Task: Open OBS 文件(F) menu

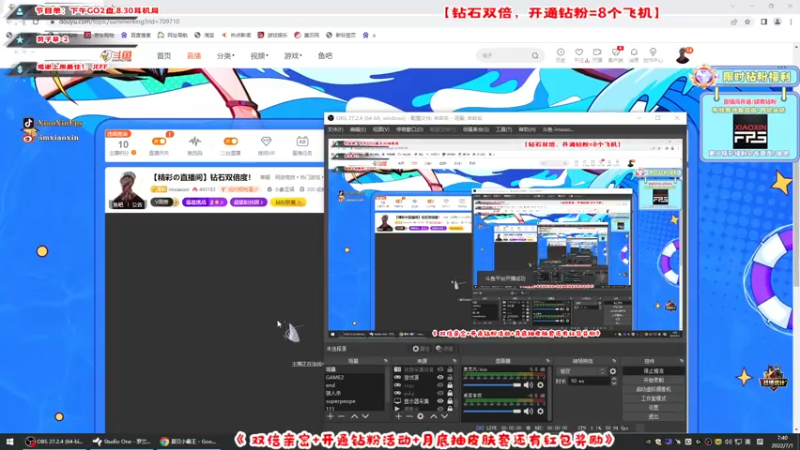Action: [x=335, y=130]
